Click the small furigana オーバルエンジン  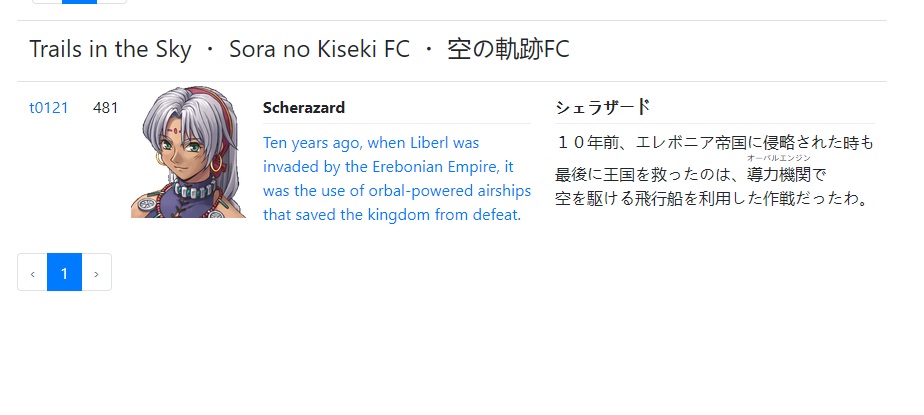[x=778, y=158]
